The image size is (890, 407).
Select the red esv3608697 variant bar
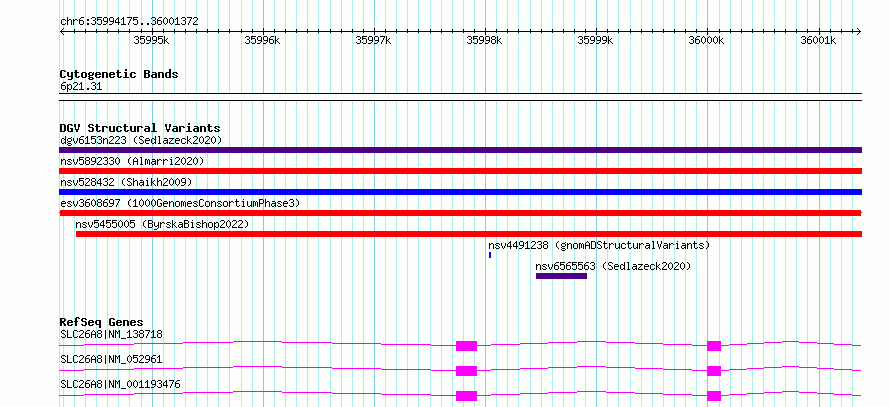460,213
